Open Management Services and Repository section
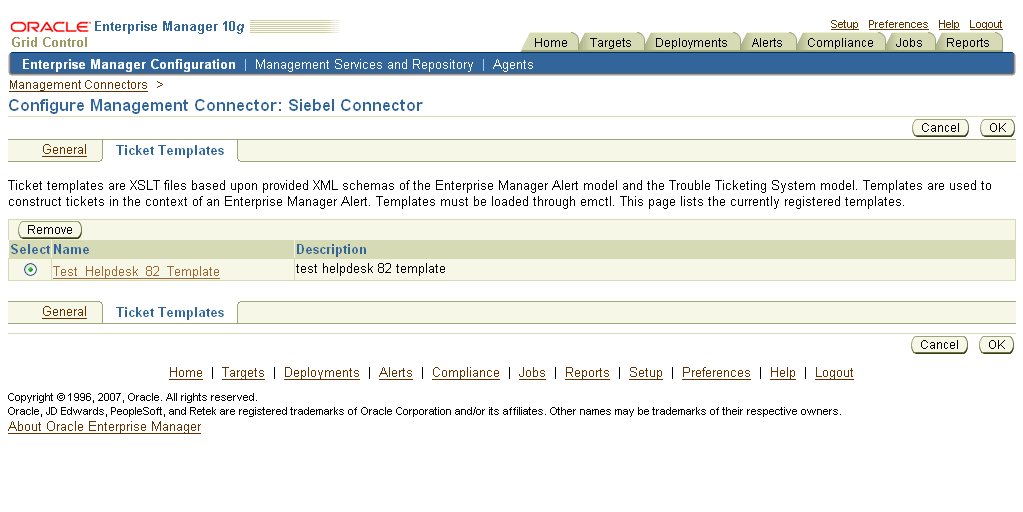This screenshot has width=1023, height=512. click(364, 65)
